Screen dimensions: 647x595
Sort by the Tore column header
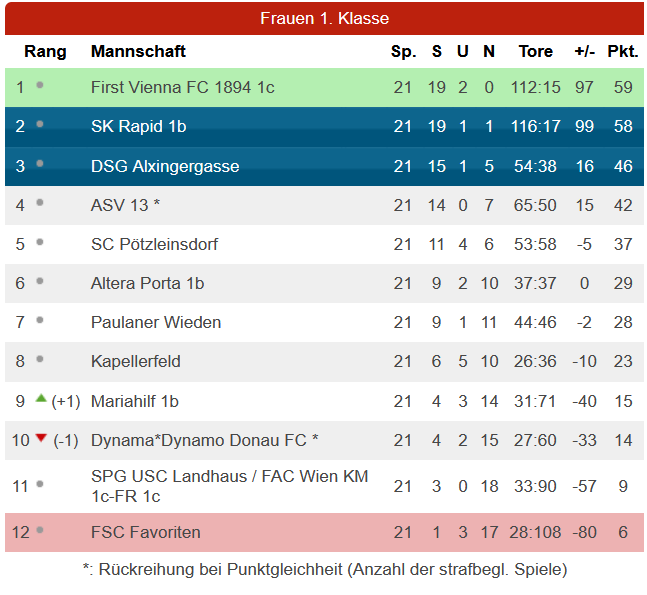click(x=536, y=52)
